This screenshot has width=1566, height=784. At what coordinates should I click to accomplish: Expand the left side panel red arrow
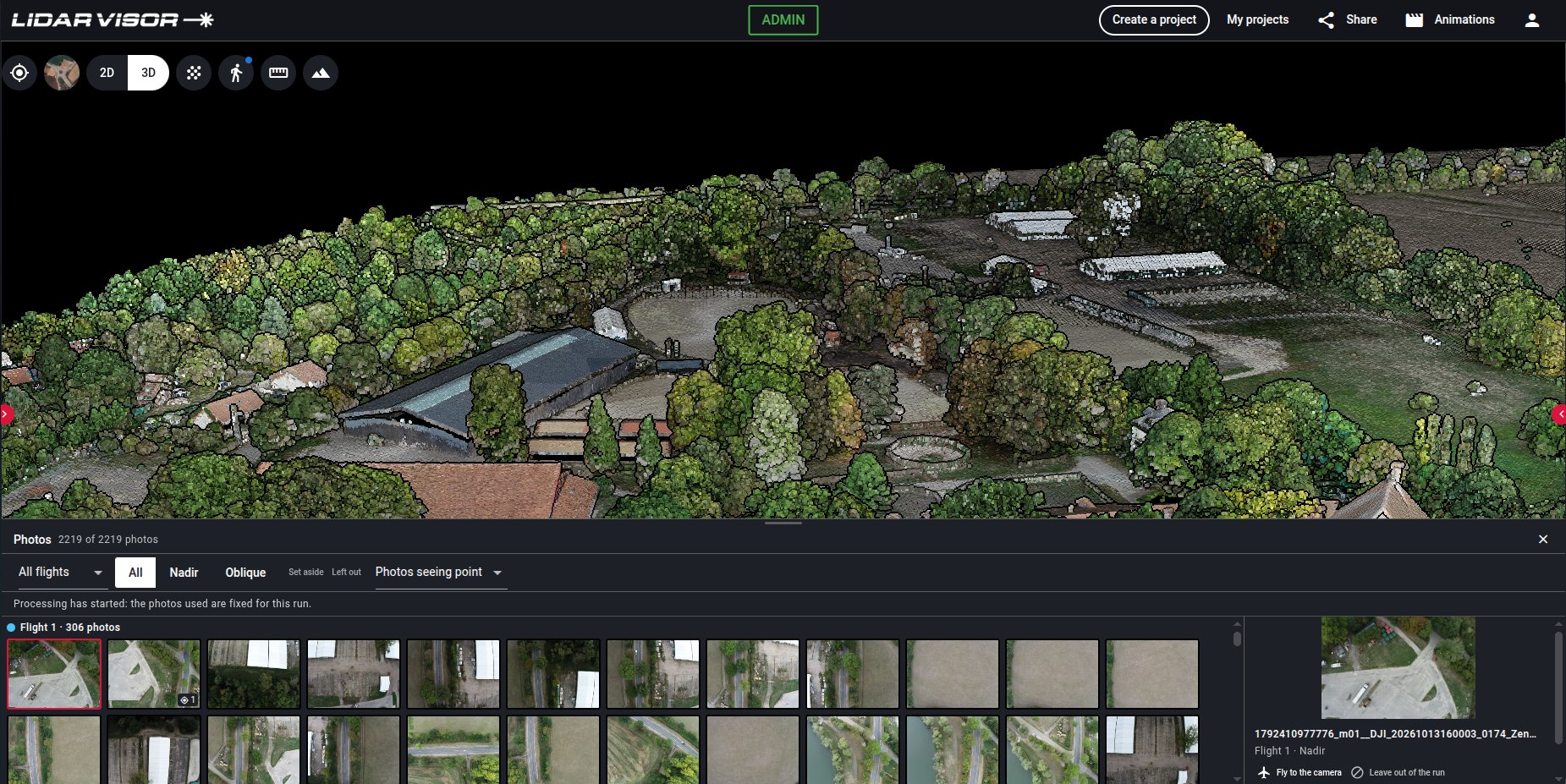pyautogui.click(x=6, y=414)
